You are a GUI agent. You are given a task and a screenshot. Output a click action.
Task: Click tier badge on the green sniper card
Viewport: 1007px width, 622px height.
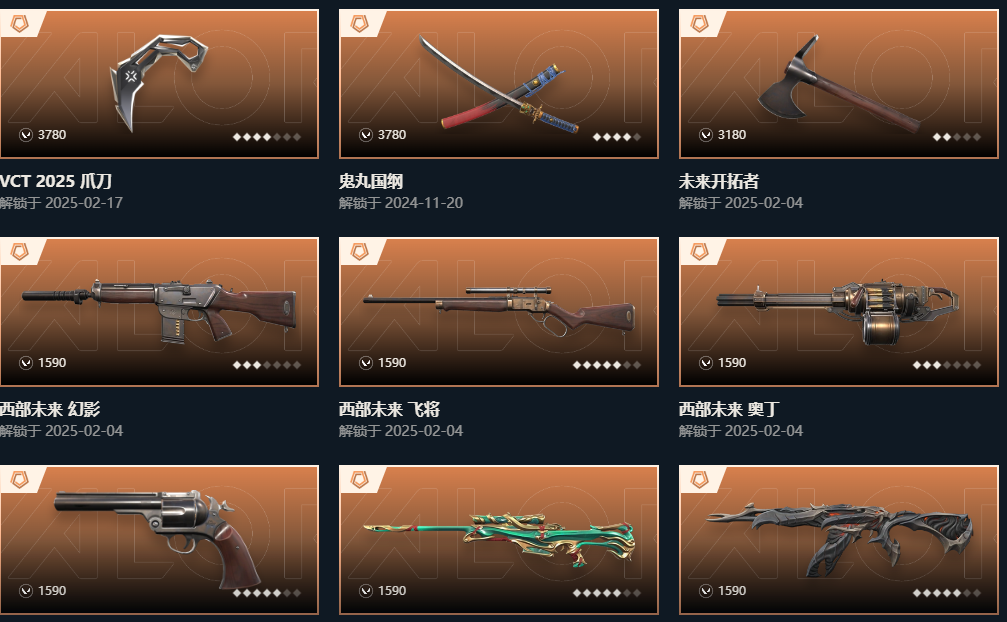[x=360, y=480]
